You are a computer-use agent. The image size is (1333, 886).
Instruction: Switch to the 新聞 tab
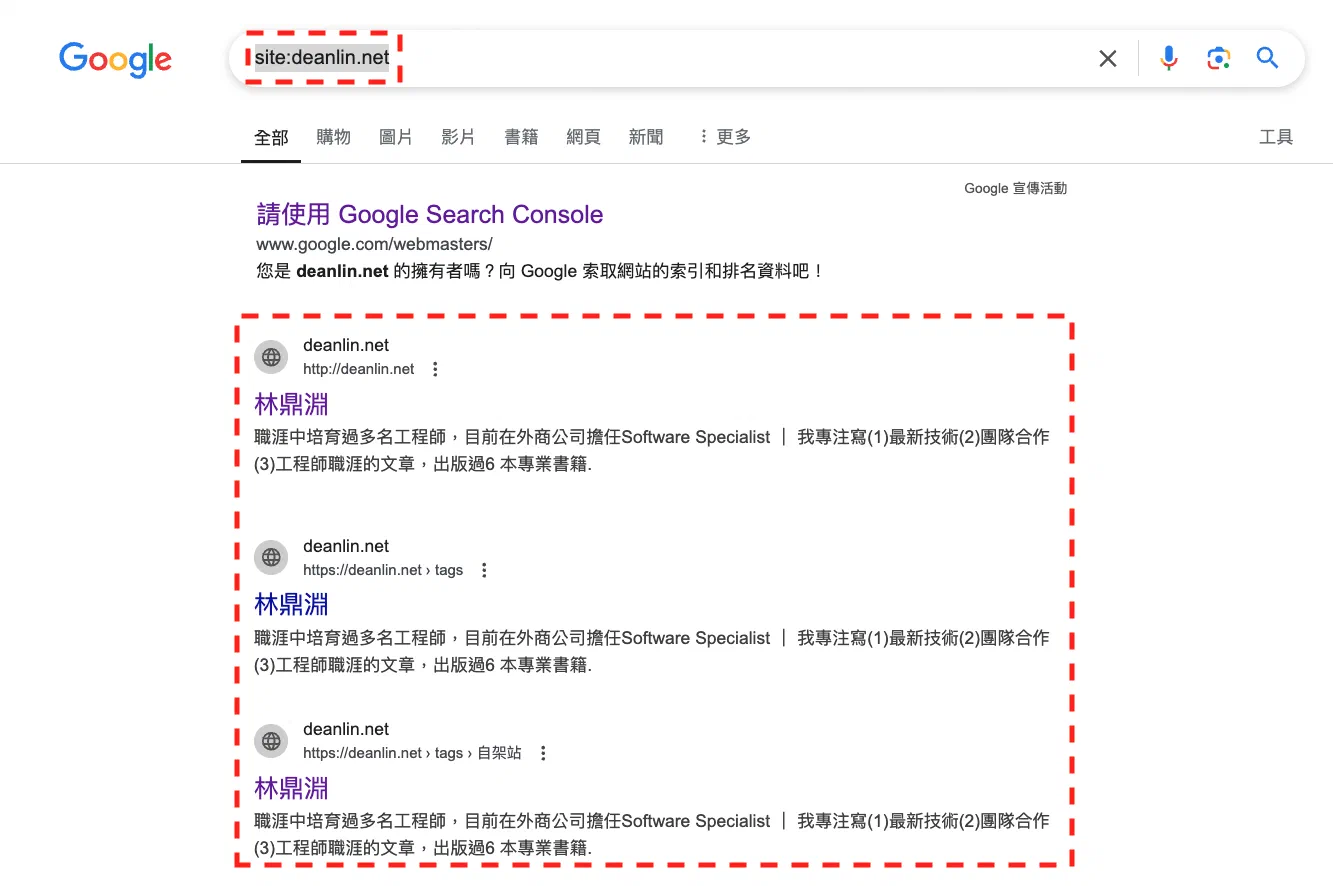646,137
